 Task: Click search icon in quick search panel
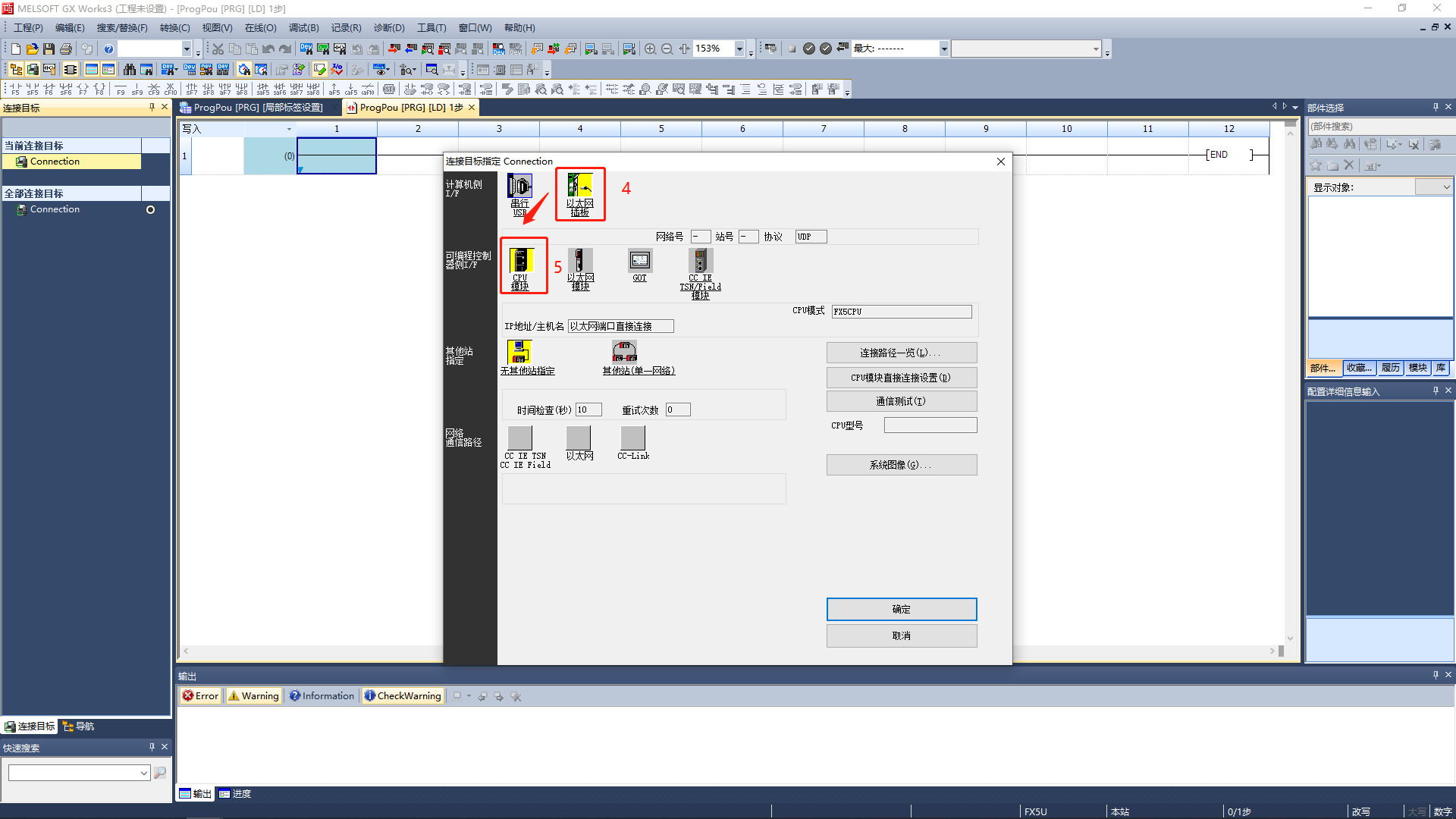click(160, 773)
